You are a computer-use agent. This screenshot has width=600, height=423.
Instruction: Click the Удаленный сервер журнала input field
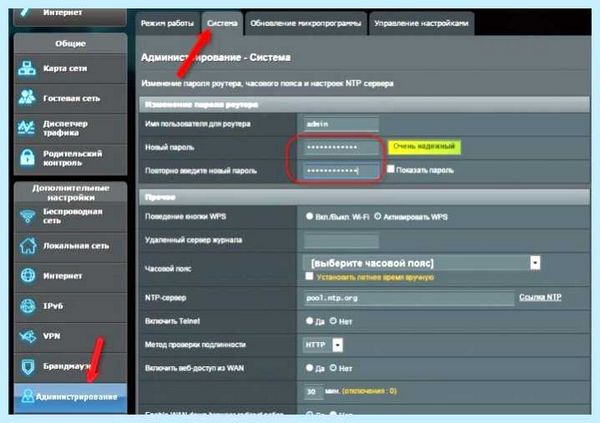(x=341, y=241)
